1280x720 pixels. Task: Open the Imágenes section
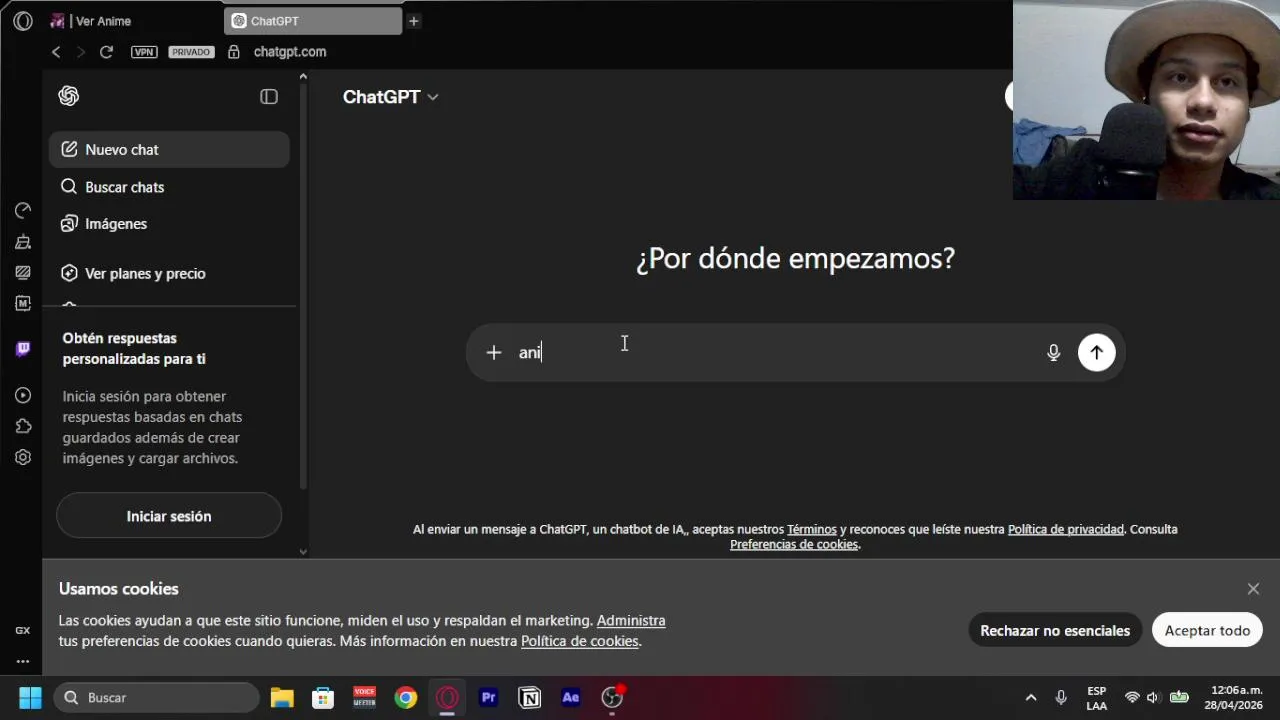169,224
